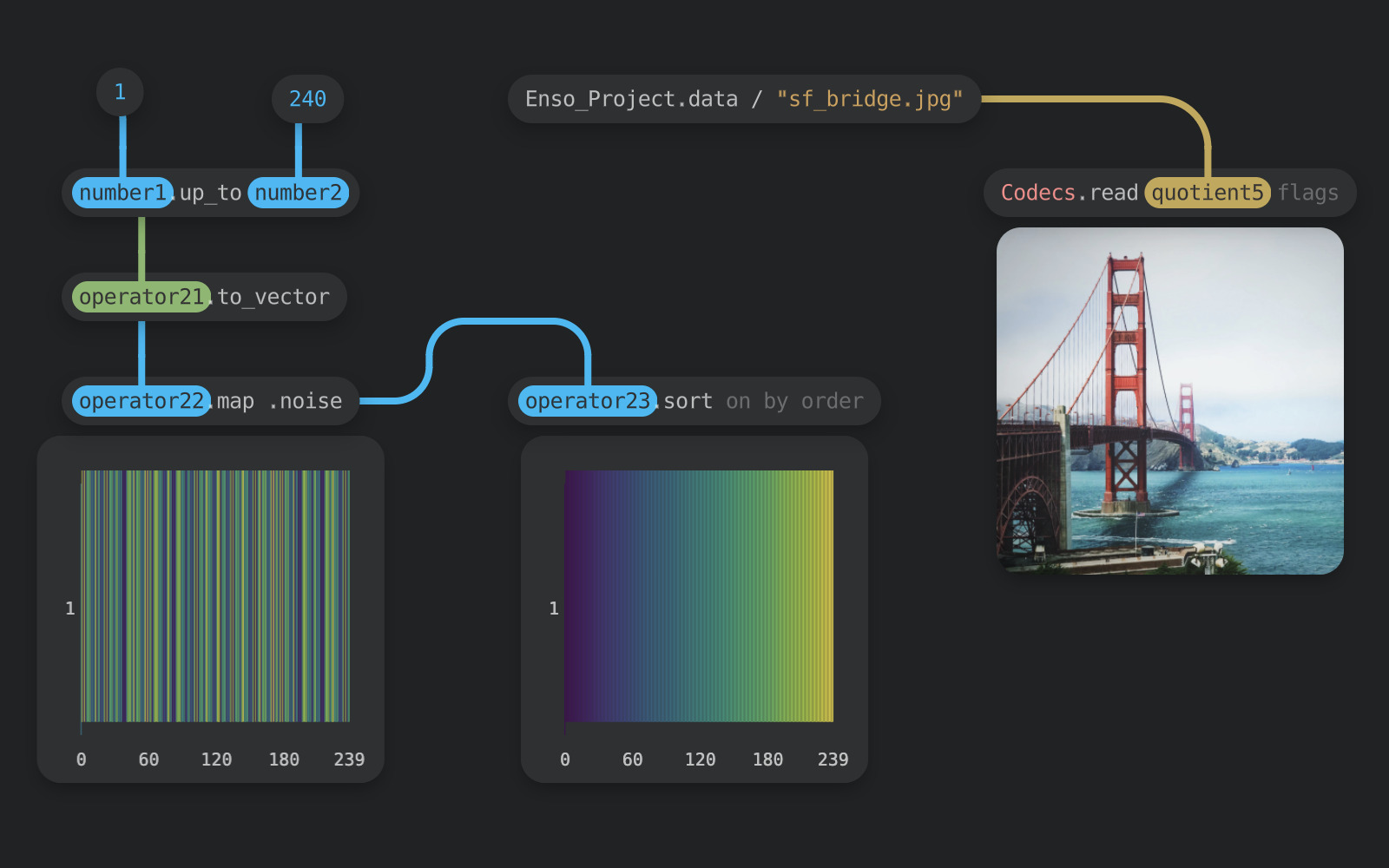Select the operator21 token
Screen dimensions: 1389x868
point(141,297)
